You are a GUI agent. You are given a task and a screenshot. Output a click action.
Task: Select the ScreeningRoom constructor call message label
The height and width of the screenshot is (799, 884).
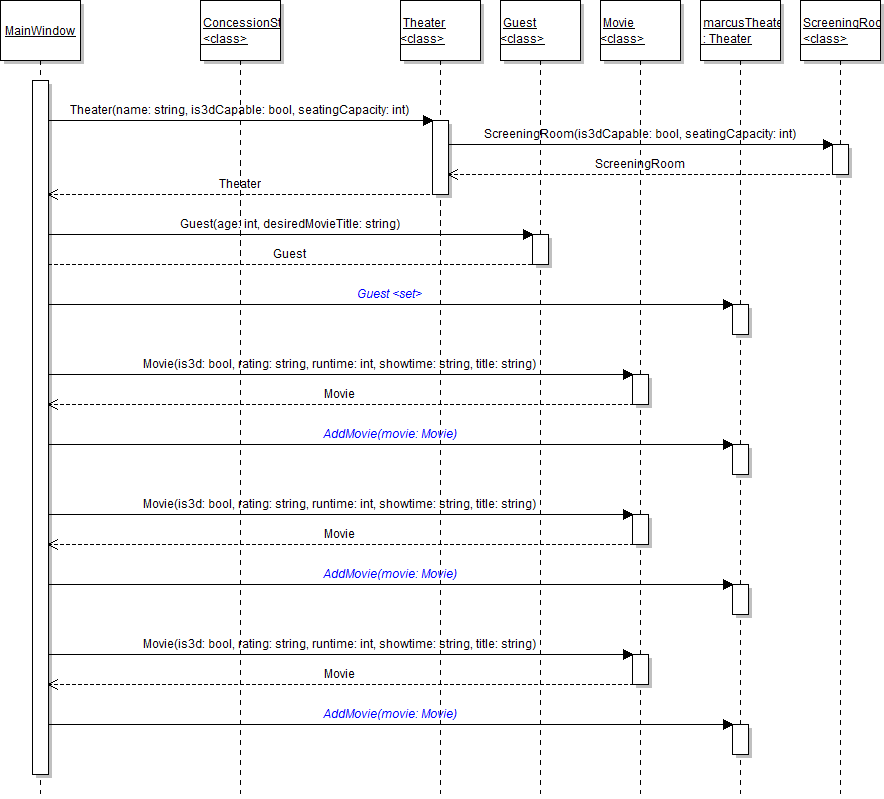point(640,133)
